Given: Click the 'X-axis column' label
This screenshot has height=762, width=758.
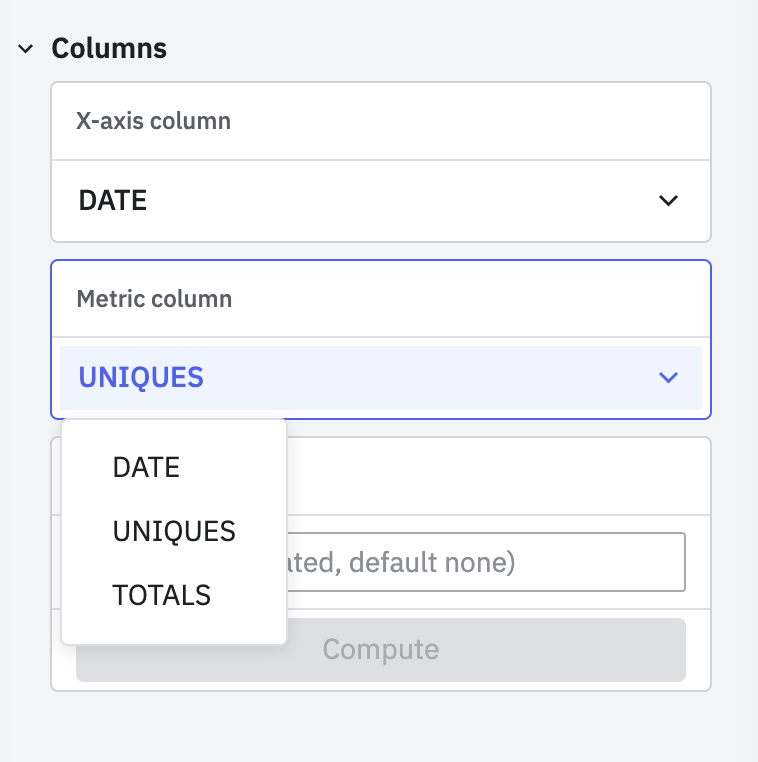Looking at the screenshot, I should (154, 121).
